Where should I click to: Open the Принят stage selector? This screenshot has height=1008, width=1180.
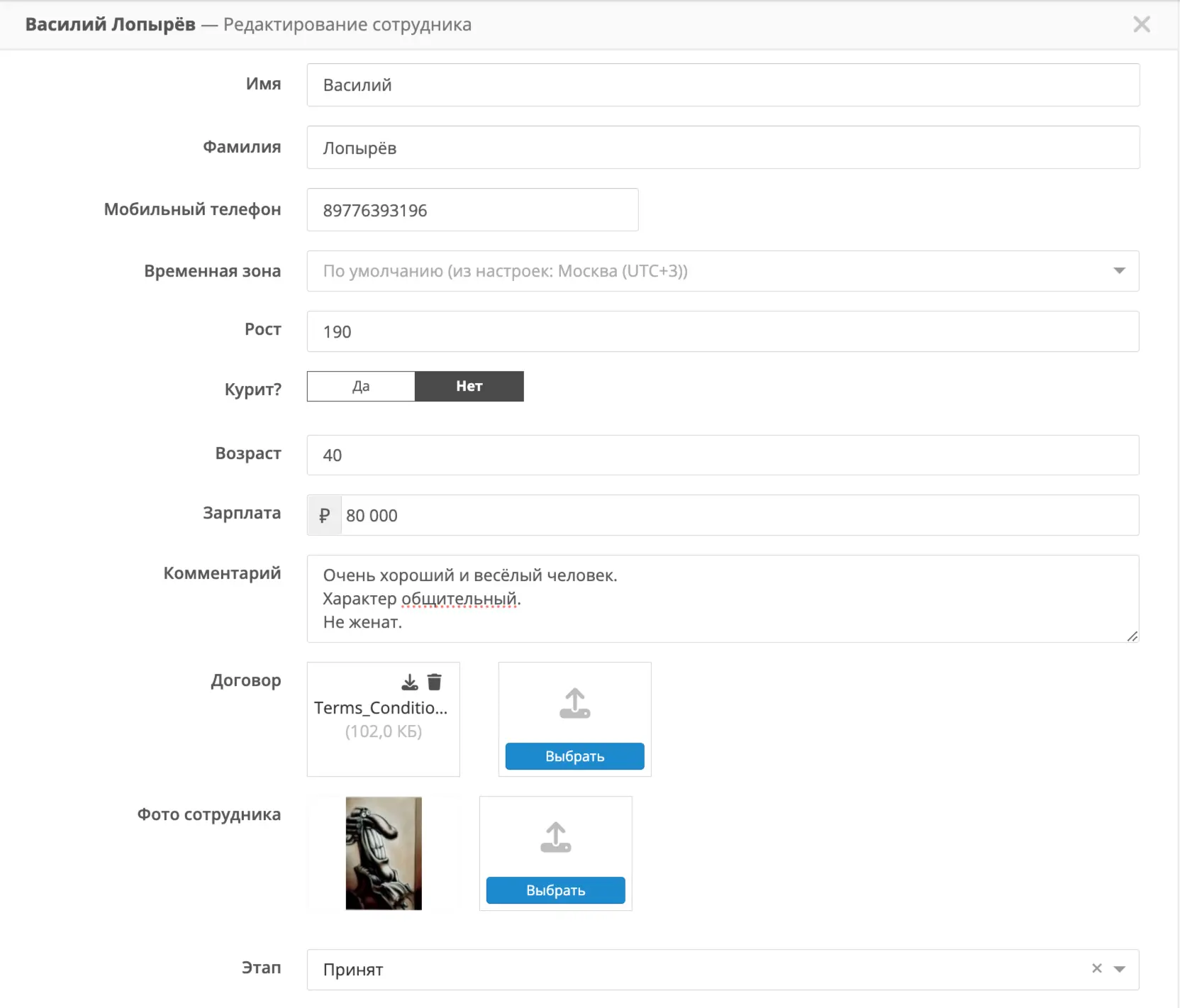tap(723, 970)
